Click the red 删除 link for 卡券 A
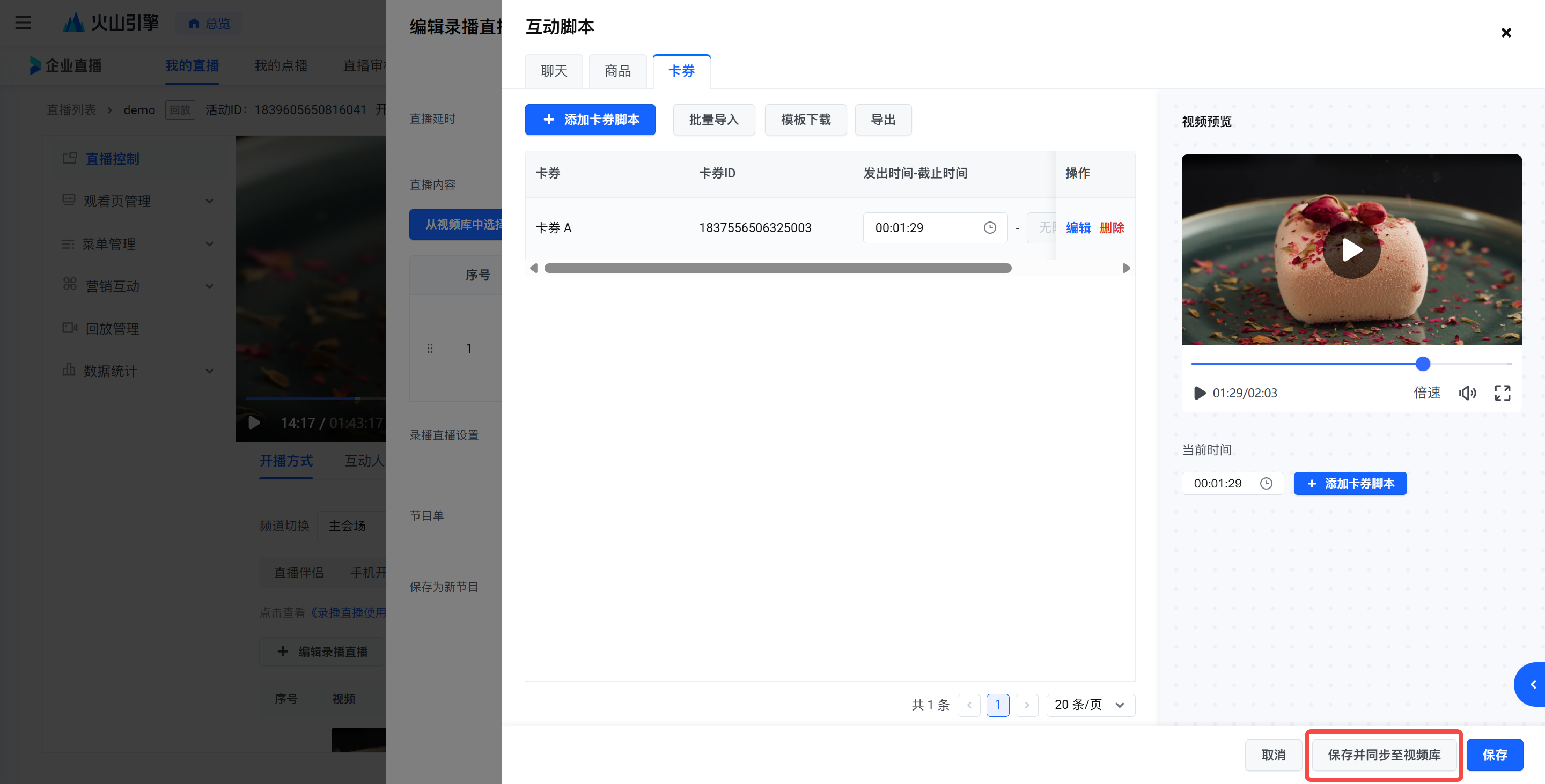 click(x=1112, y=228)
